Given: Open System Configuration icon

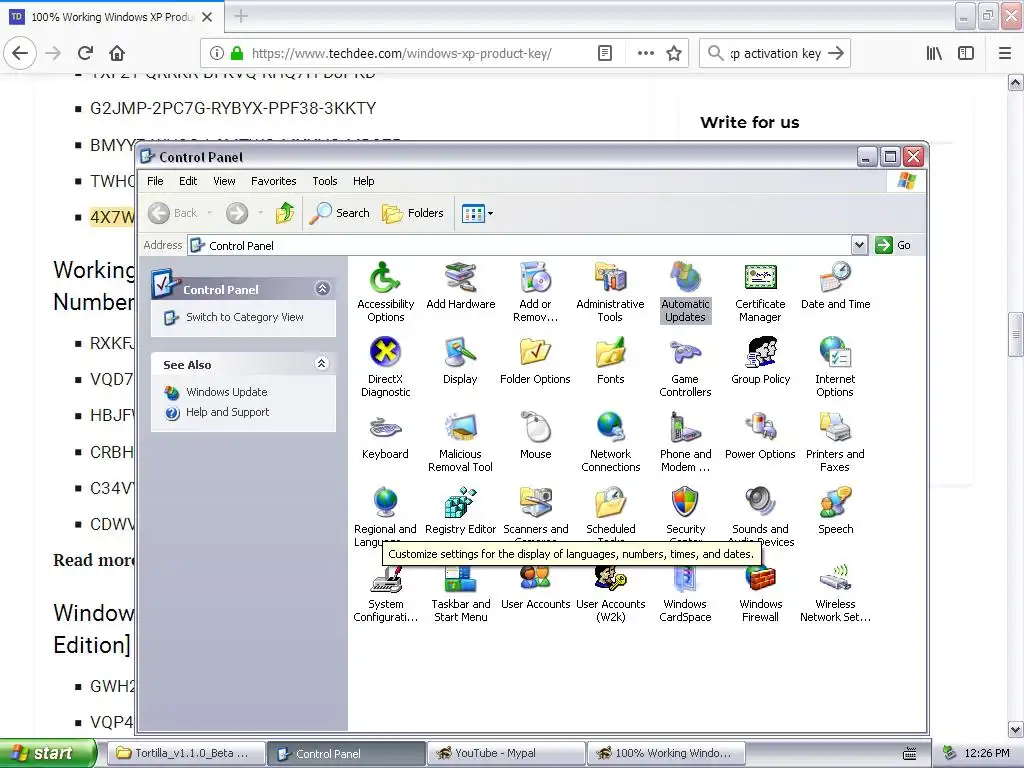Looking at the screenshot, I should point(385,593).
